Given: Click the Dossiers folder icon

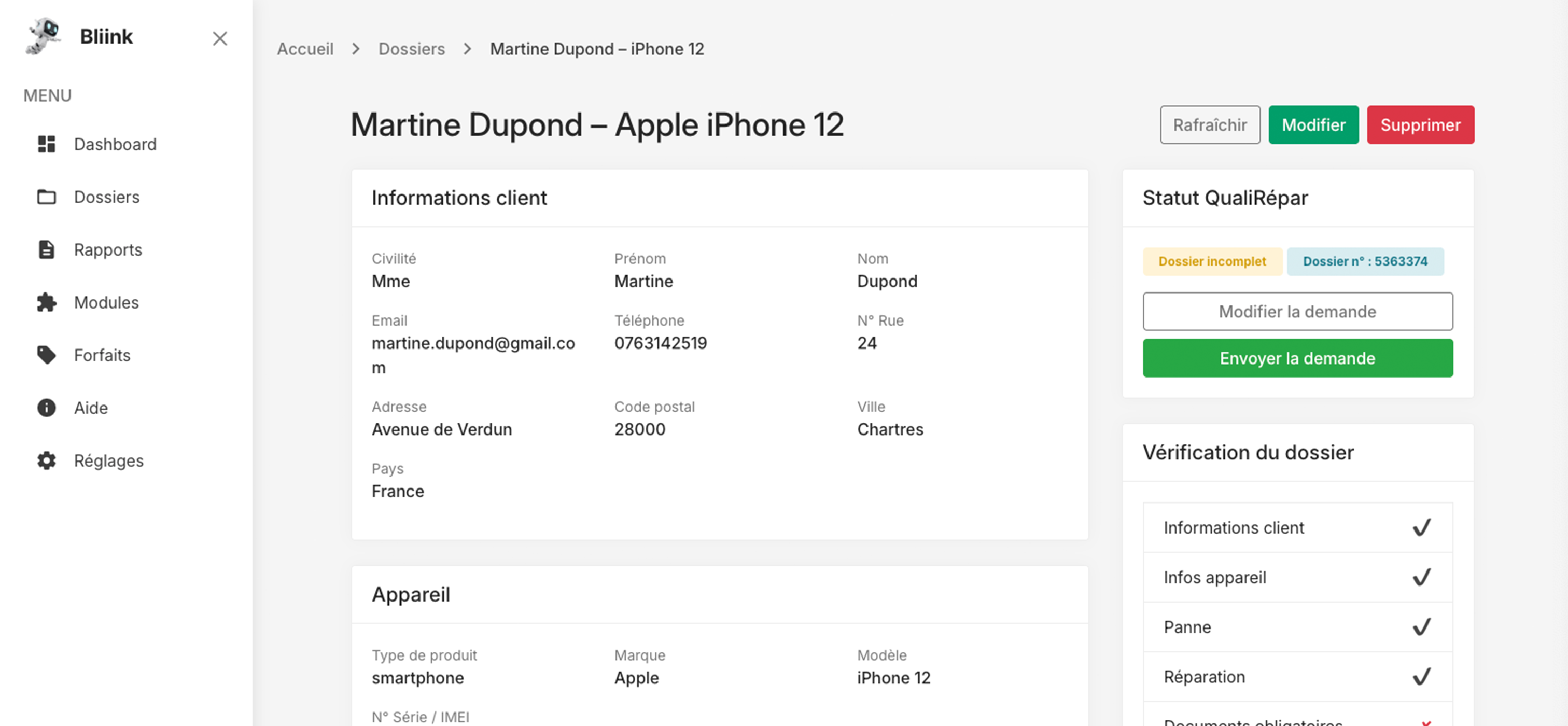Looking at the screenshot, I should tap(47, 197).
